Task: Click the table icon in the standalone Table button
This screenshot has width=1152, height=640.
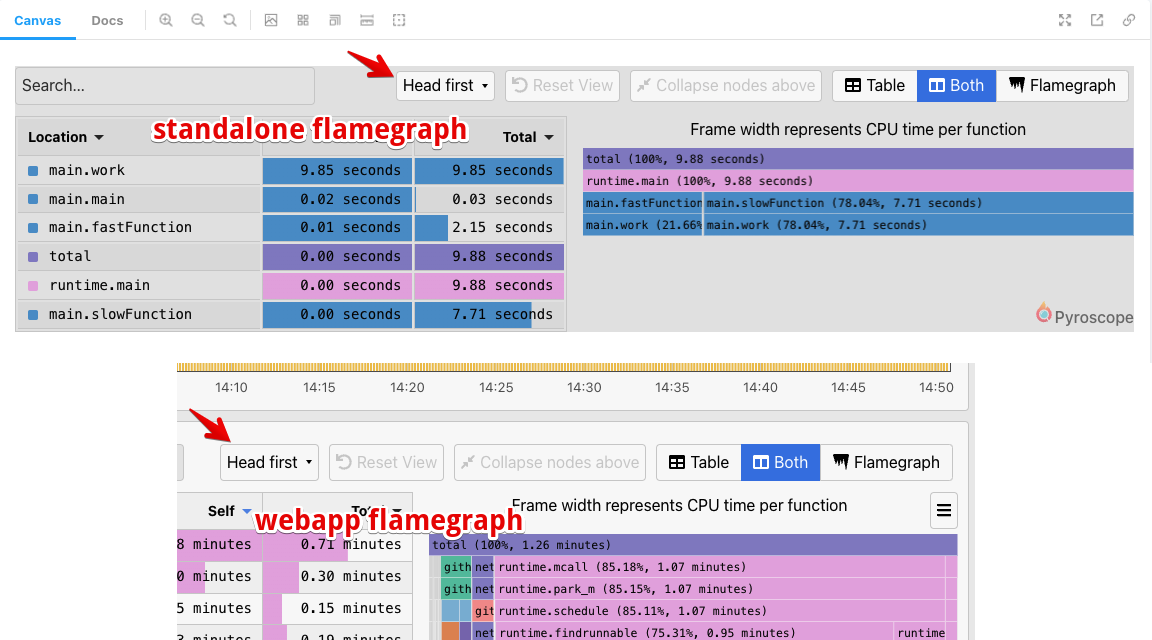Action: pyautogui.click(x=852, y=85)
